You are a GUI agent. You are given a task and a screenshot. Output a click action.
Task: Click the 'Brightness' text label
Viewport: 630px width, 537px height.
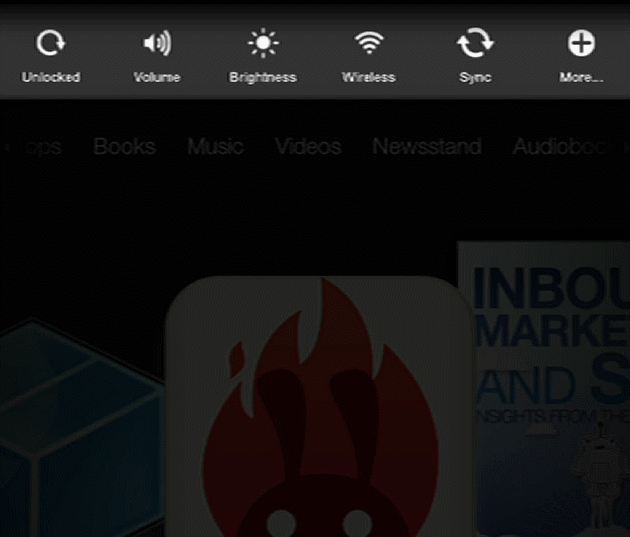pyautogui.click(x=263, y=77)
